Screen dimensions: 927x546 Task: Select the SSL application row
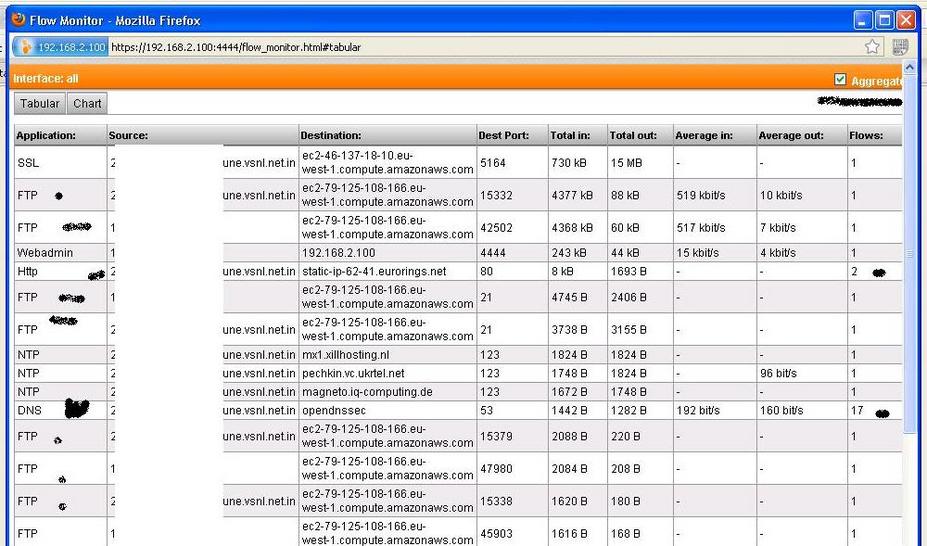pos(28,162)
